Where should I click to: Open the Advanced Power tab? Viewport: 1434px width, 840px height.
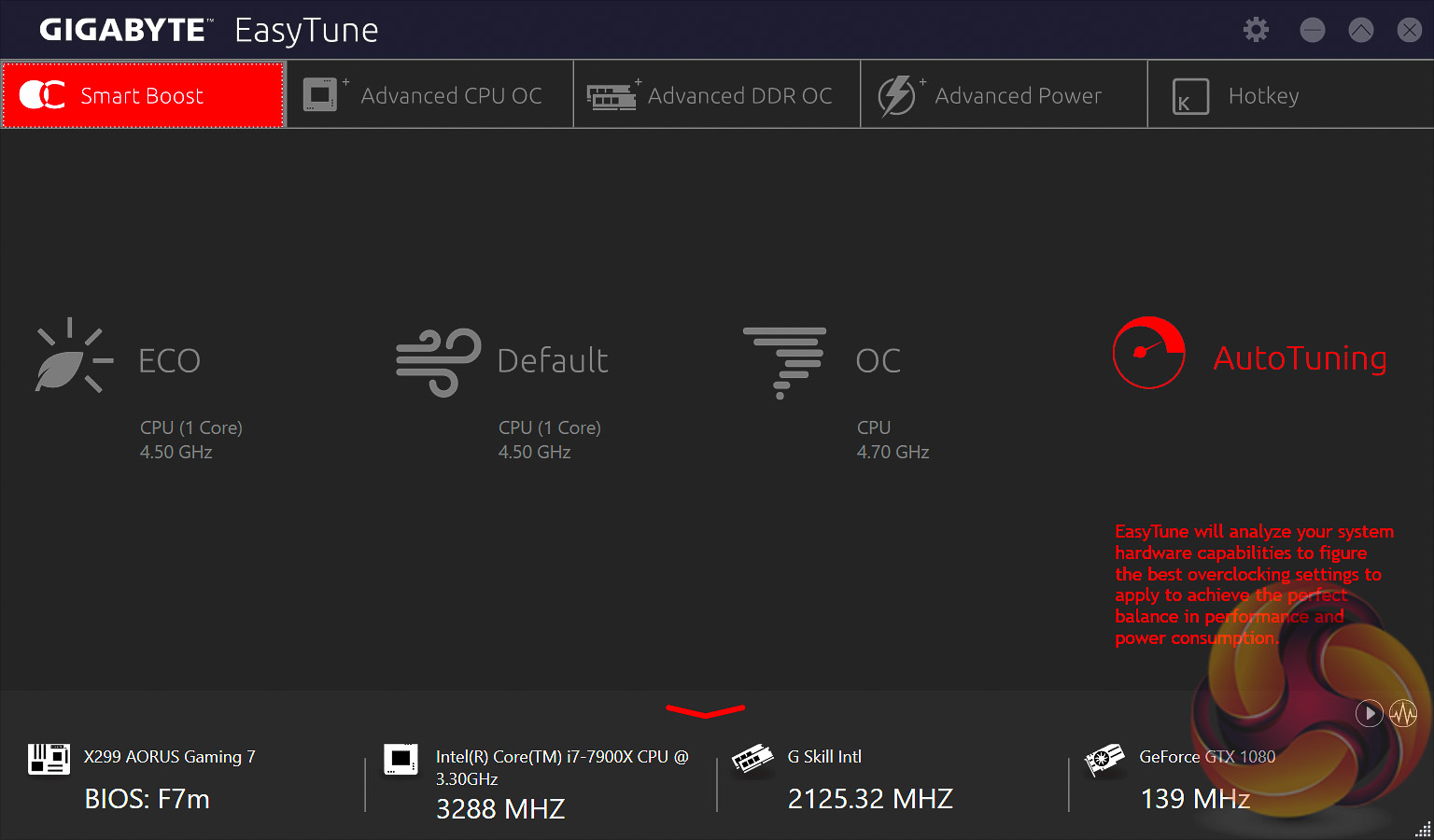click(x=1004, y=94)
